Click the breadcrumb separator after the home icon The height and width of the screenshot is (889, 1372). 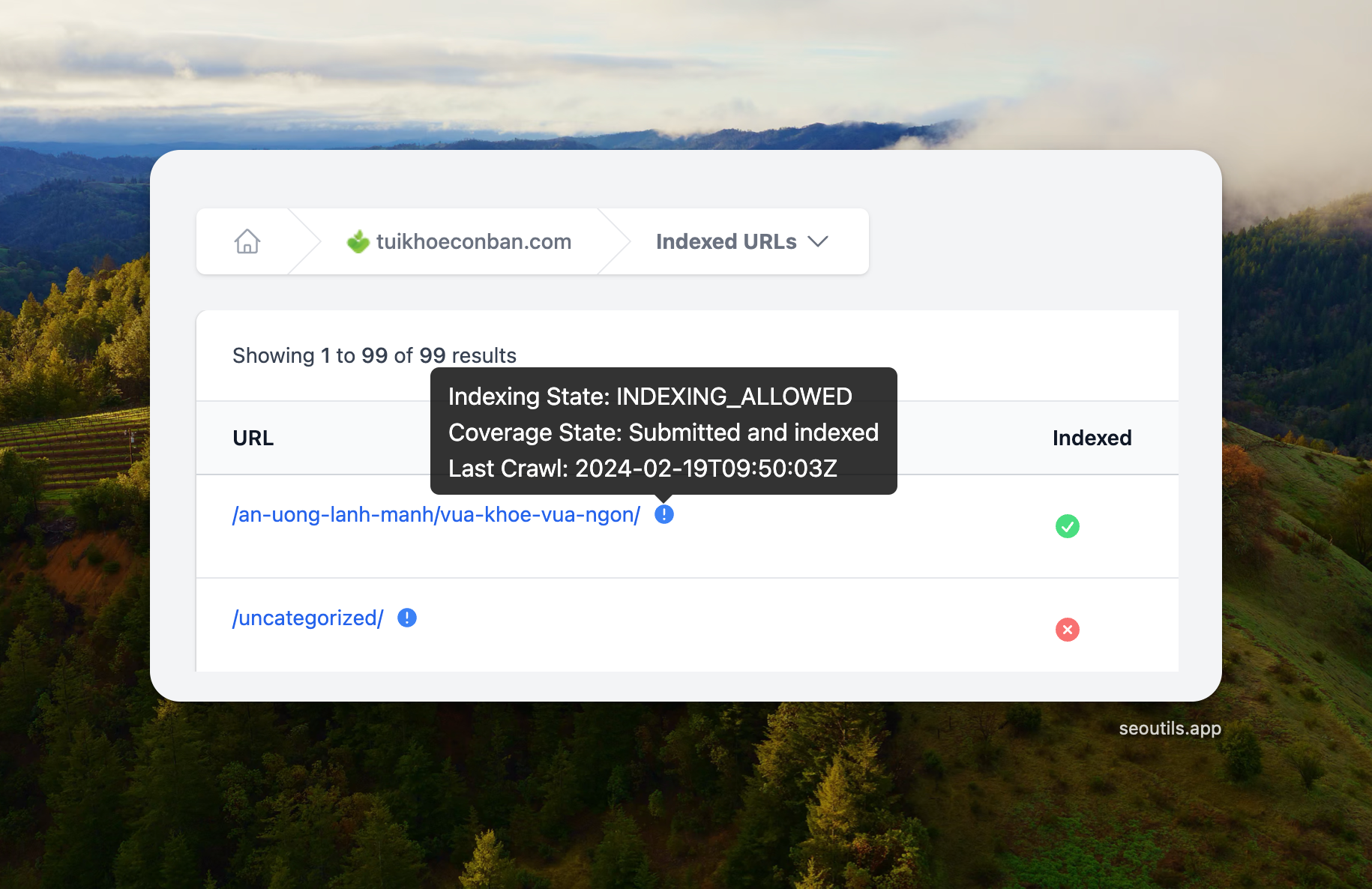[305, 241]
